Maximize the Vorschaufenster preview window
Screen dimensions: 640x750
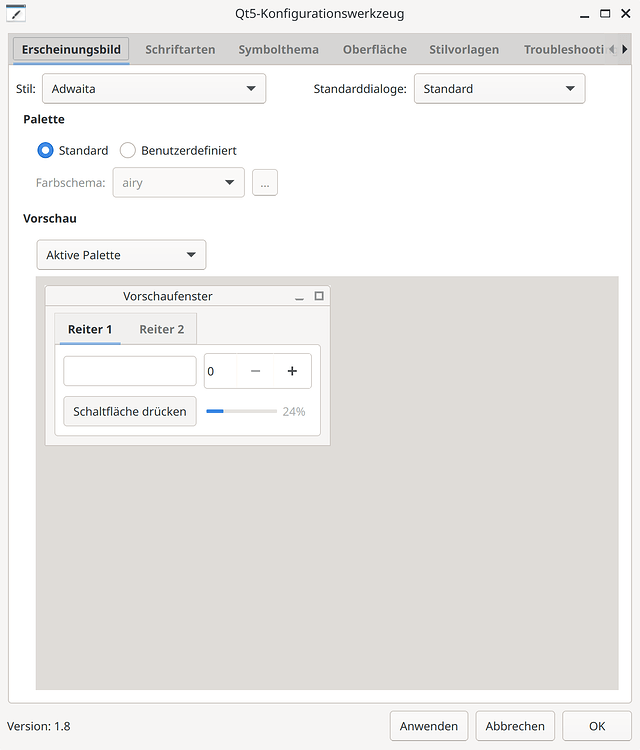[319, 296]
